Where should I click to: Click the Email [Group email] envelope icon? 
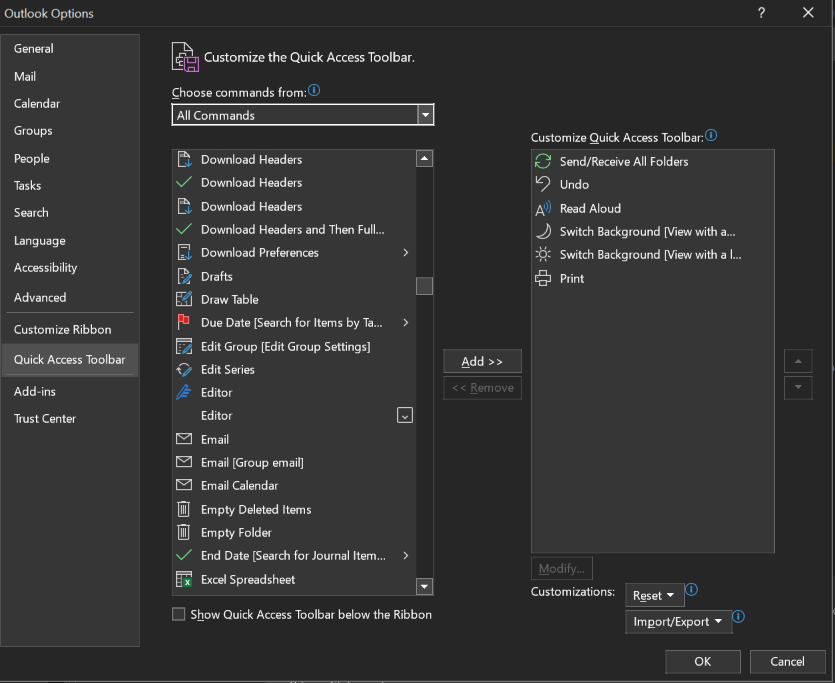tap(184, 462)
